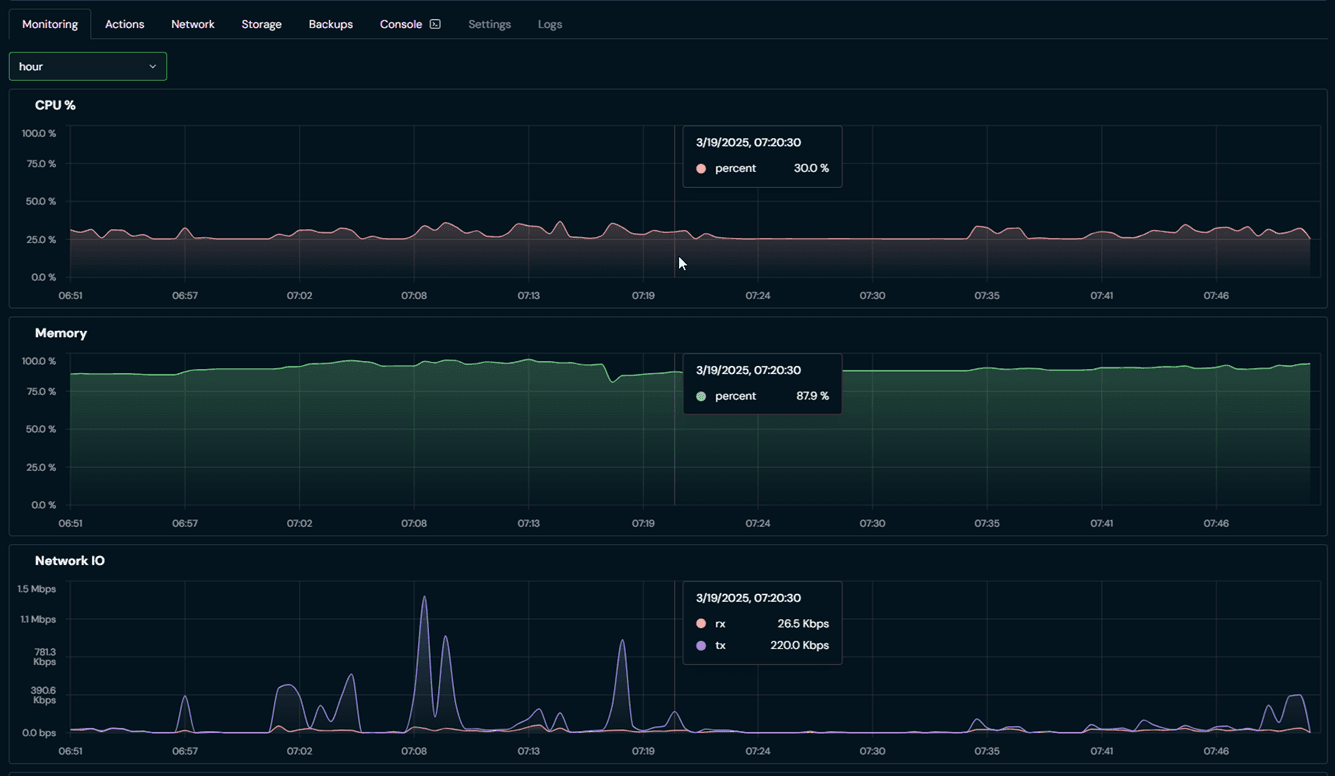This screenshot has height=776, width=1335.
Task: Open the Console tab
Action: click(410, 24)
